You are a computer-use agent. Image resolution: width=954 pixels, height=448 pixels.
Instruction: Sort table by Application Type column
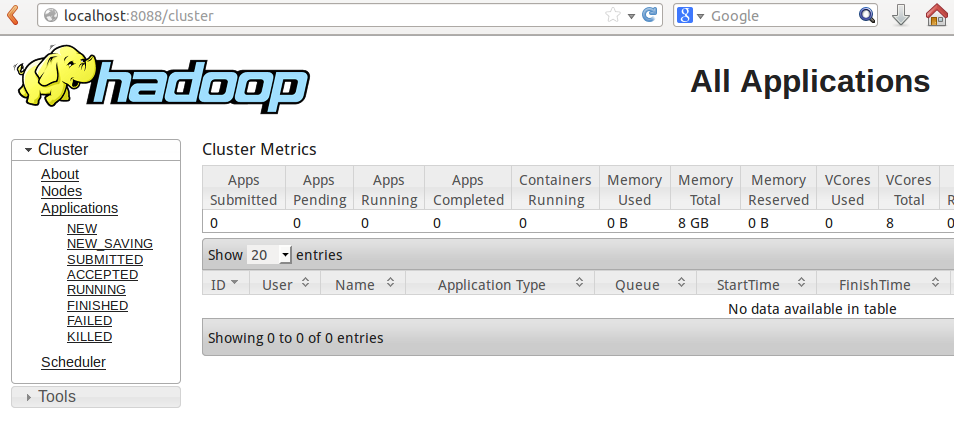click(x=500, y=284)
